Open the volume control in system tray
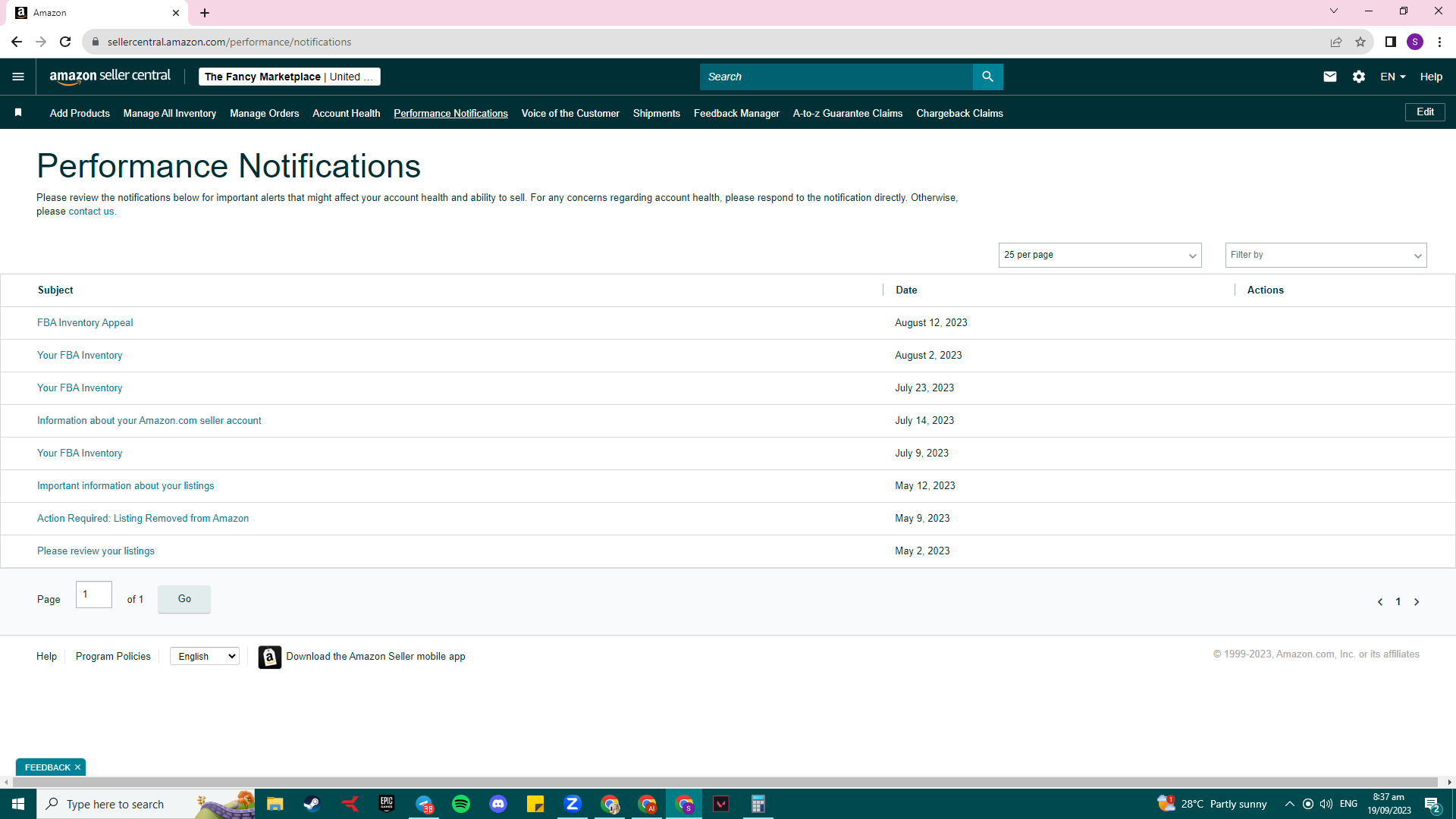Viewport: 1456px width, 819px height. (1326, 804)
